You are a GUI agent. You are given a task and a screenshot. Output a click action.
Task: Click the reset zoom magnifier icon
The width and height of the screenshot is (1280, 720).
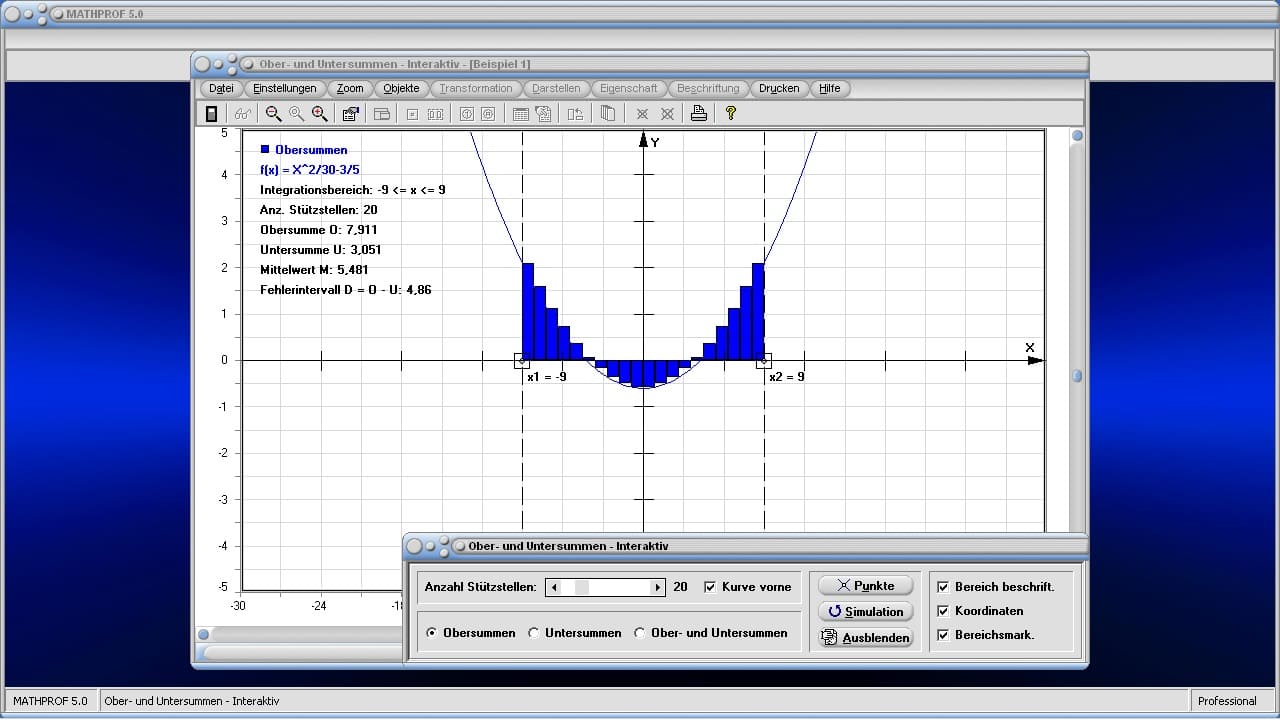[x=297, y=114]
